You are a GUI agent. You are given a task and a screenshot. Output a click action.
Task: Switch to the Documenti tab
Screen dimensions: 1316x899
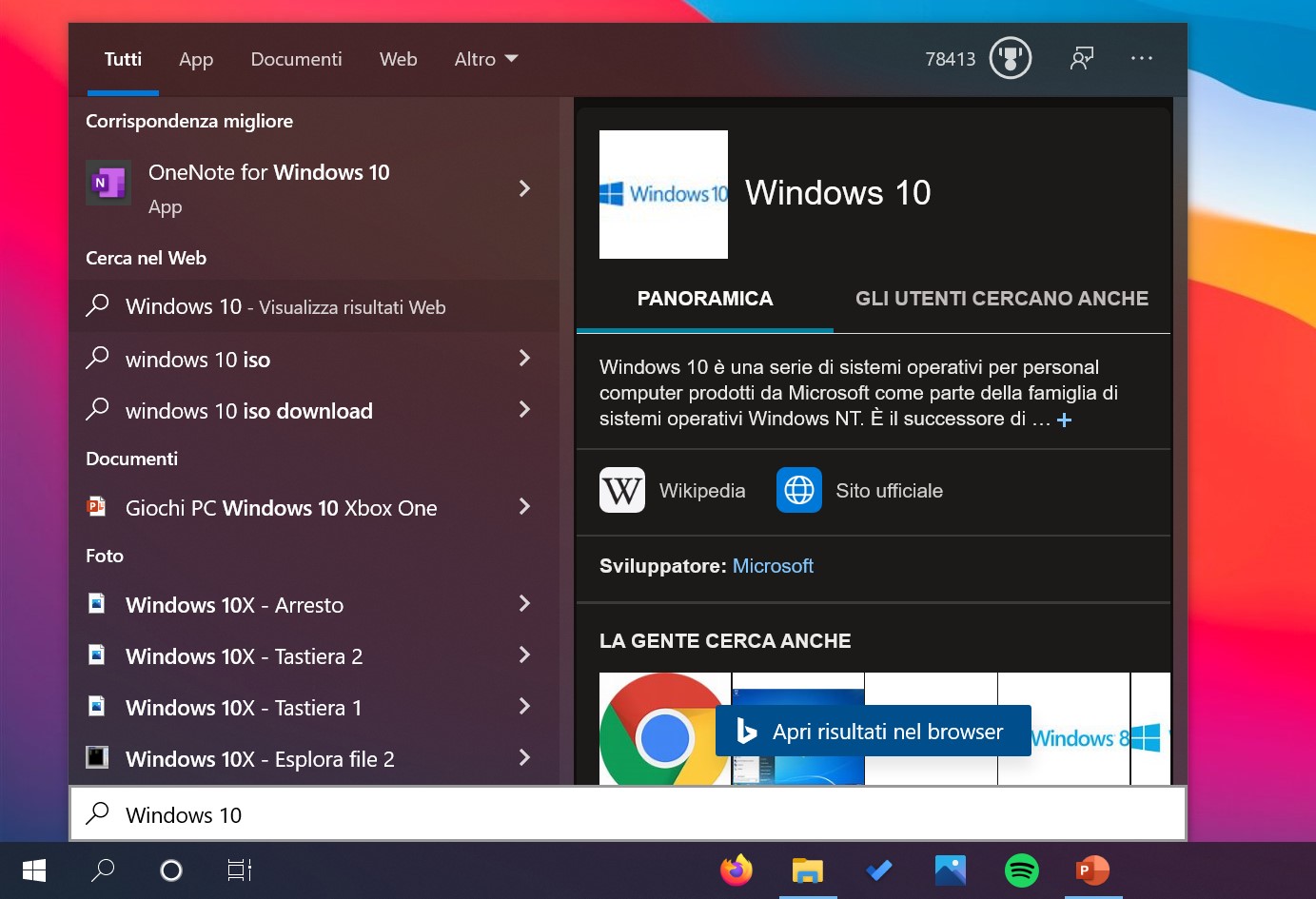[x=296, y=59]
